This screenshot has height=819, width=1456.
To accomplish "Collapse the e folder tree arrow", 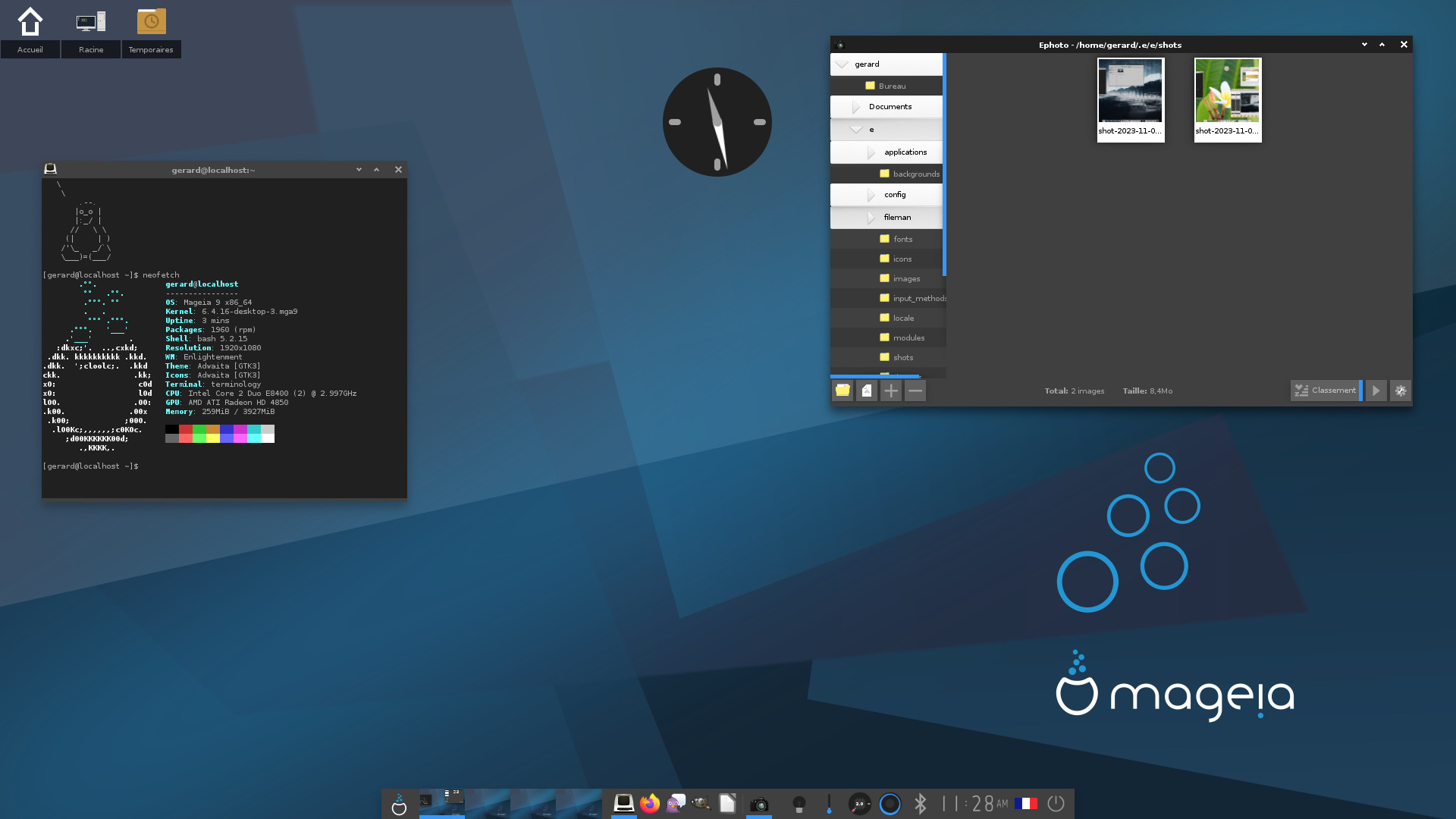I will 856,130.
